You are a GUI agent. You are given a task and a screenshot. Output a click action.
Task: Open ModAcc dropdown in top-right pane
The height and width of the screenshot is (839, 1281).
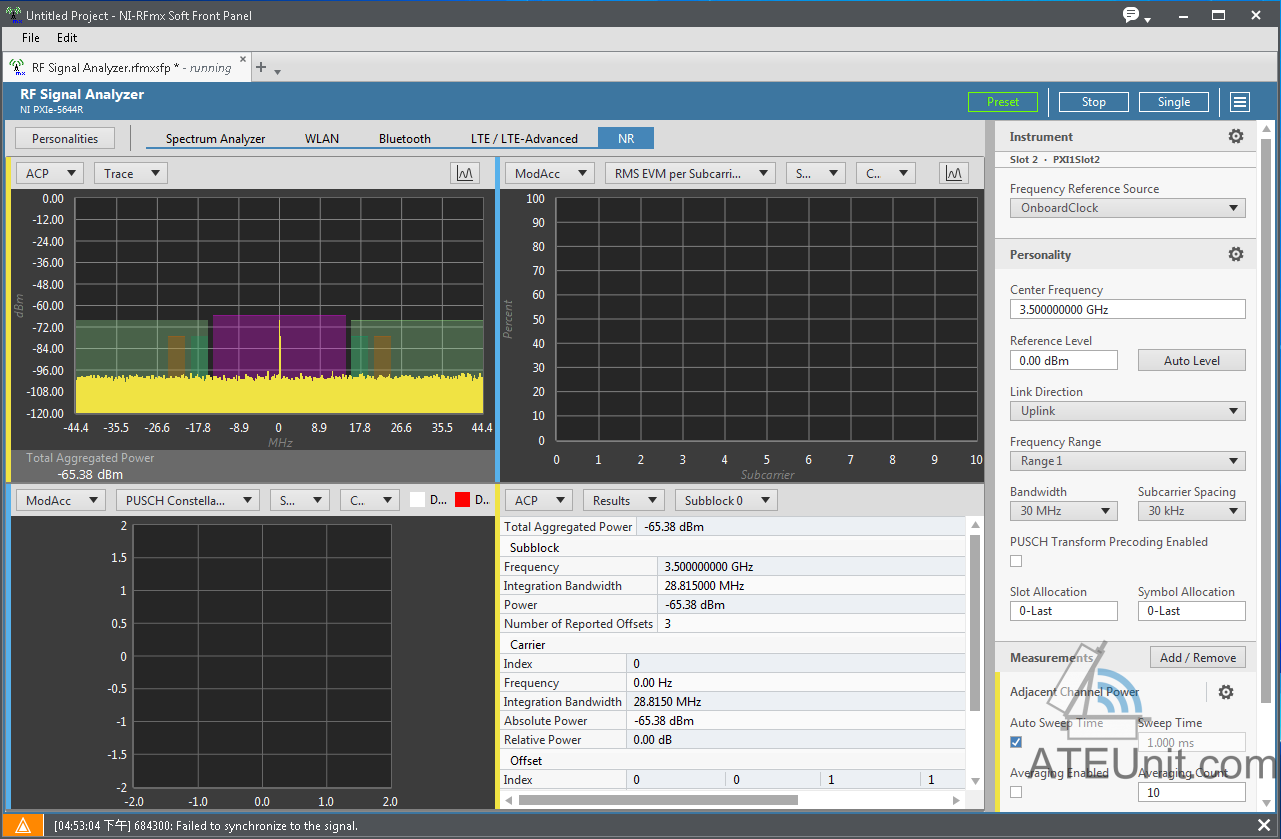coord(549,173)
